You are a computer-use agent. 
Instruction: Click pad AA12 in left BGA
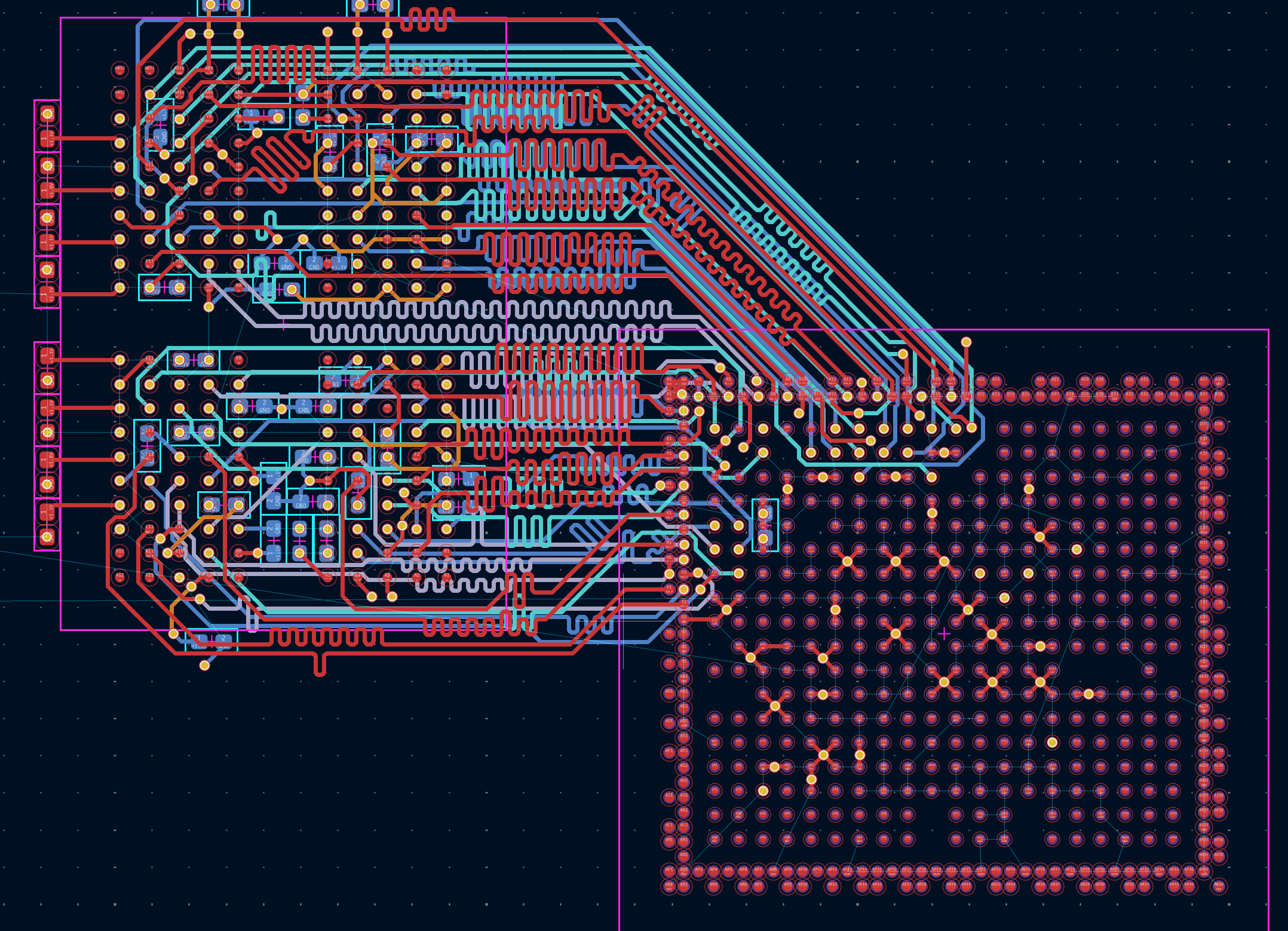coord(120,93)
